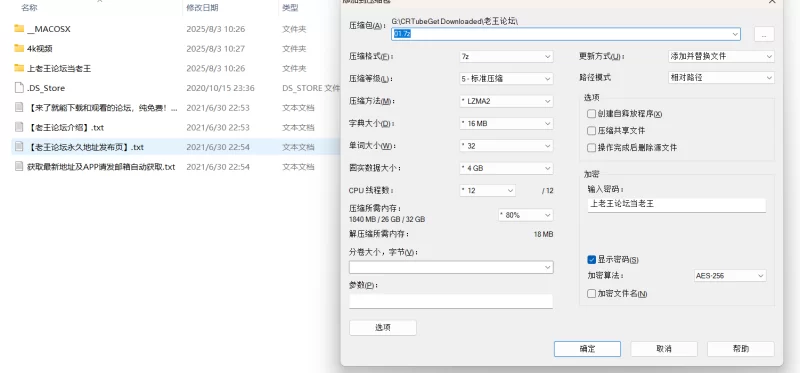Select the 4k视频 folder name
800x373 pixels.
pyautogui.click(x=40, y=48)
